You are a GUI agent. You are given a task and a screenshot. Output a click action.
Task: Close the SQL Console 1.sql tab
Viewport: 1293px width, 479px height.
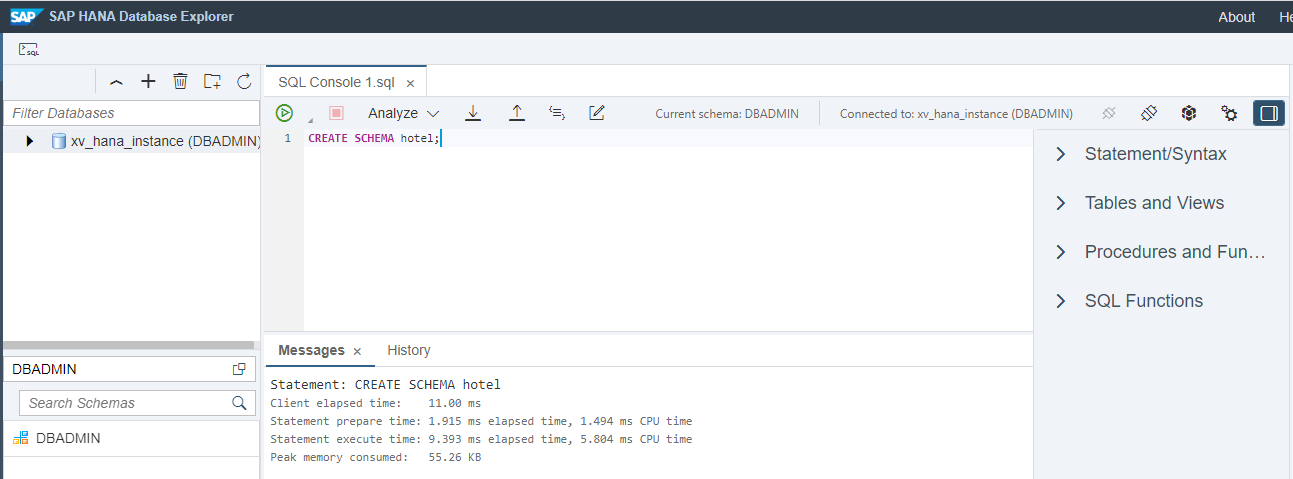tap(410, 83)
